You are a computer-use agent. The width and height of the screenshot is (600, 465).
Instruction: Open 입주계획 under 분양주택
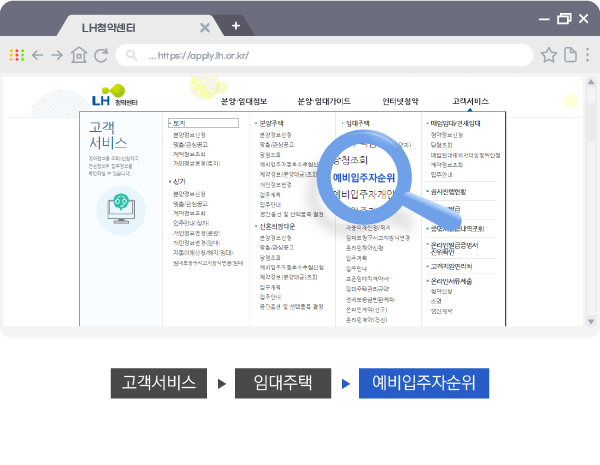[270, 195]
